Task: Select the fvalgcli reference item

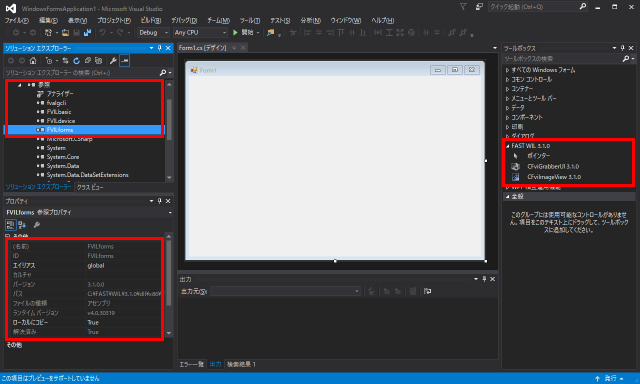Action: coord(56,103)
